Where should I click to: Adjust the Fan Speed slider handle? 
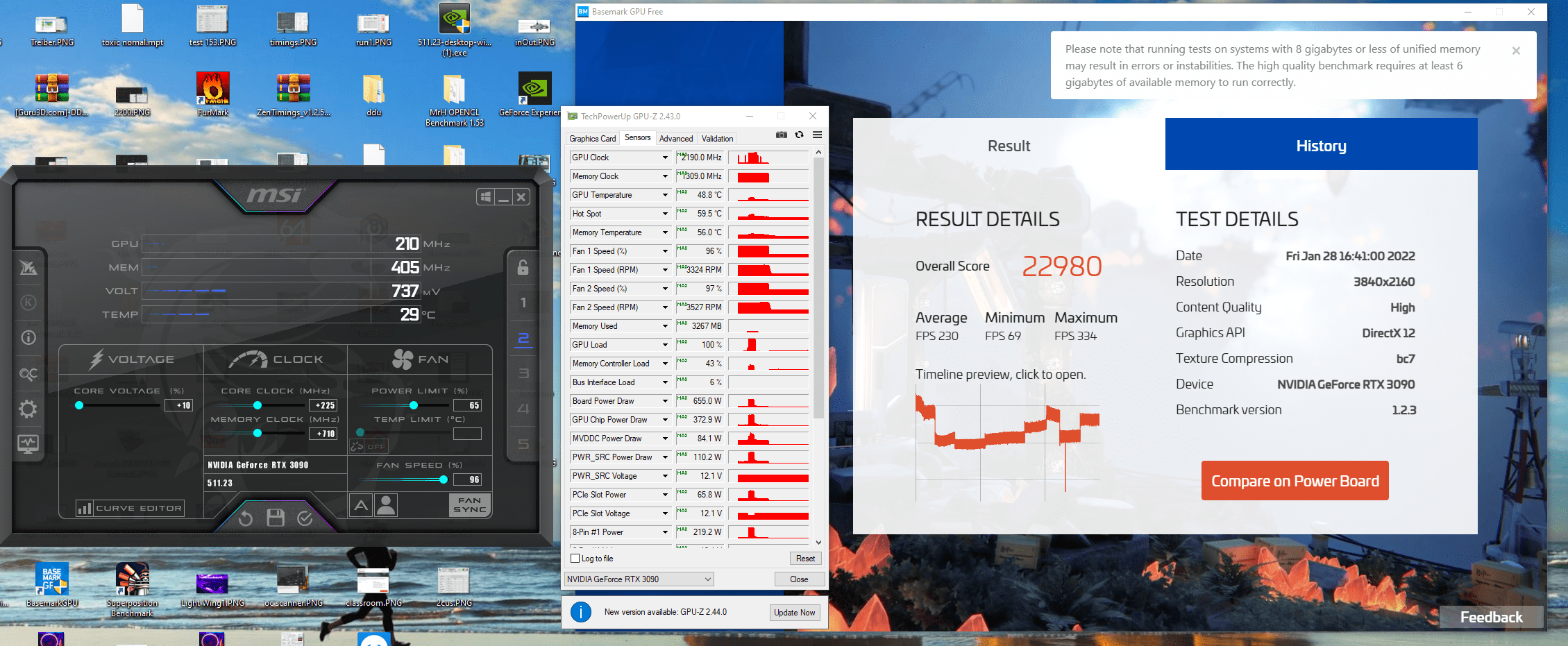(444, 479)
